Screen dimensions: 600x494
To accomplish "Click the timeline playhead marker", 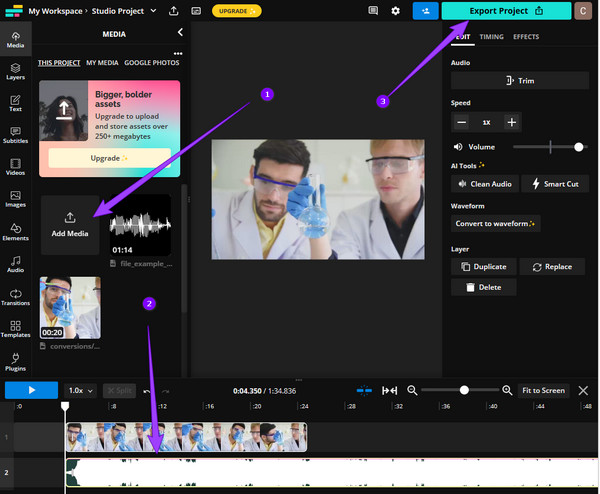I will pyautogui.click(x=65, y=406).
